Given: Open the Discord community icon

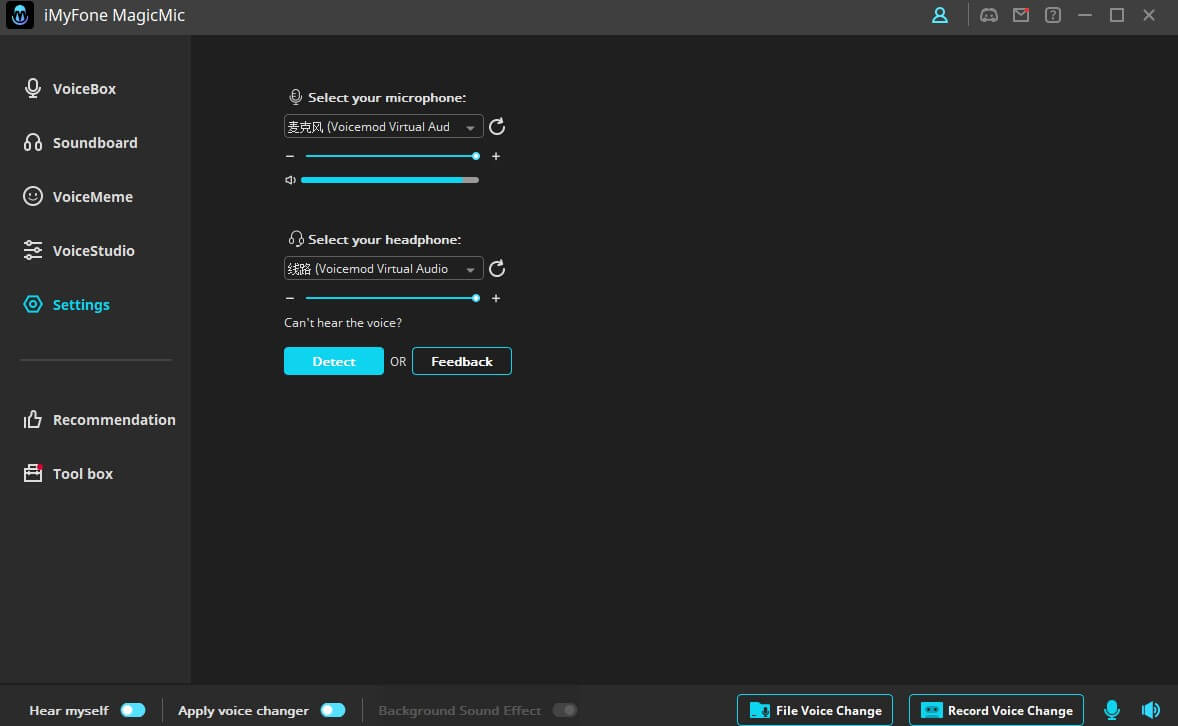Looking at the screenshot, I should coord(989,15).
